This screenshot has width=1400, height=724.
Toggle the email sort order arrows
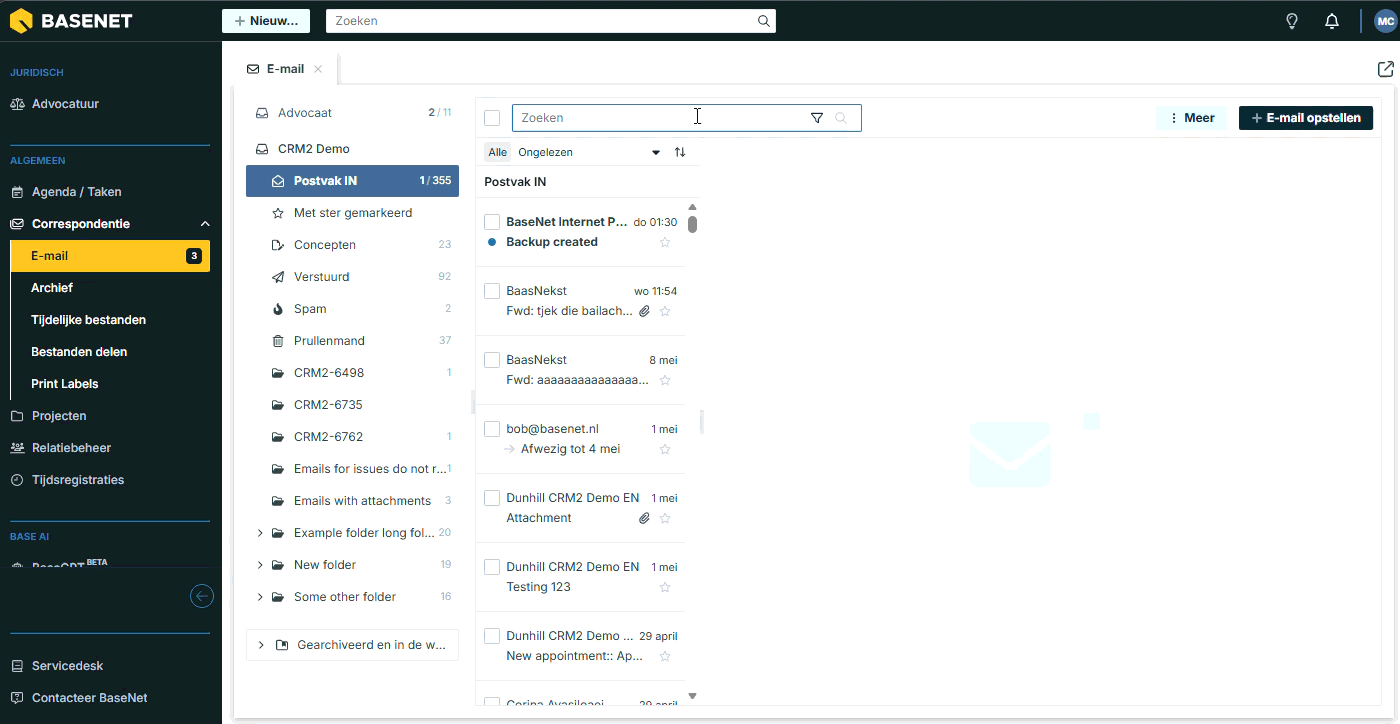[680, 152]
